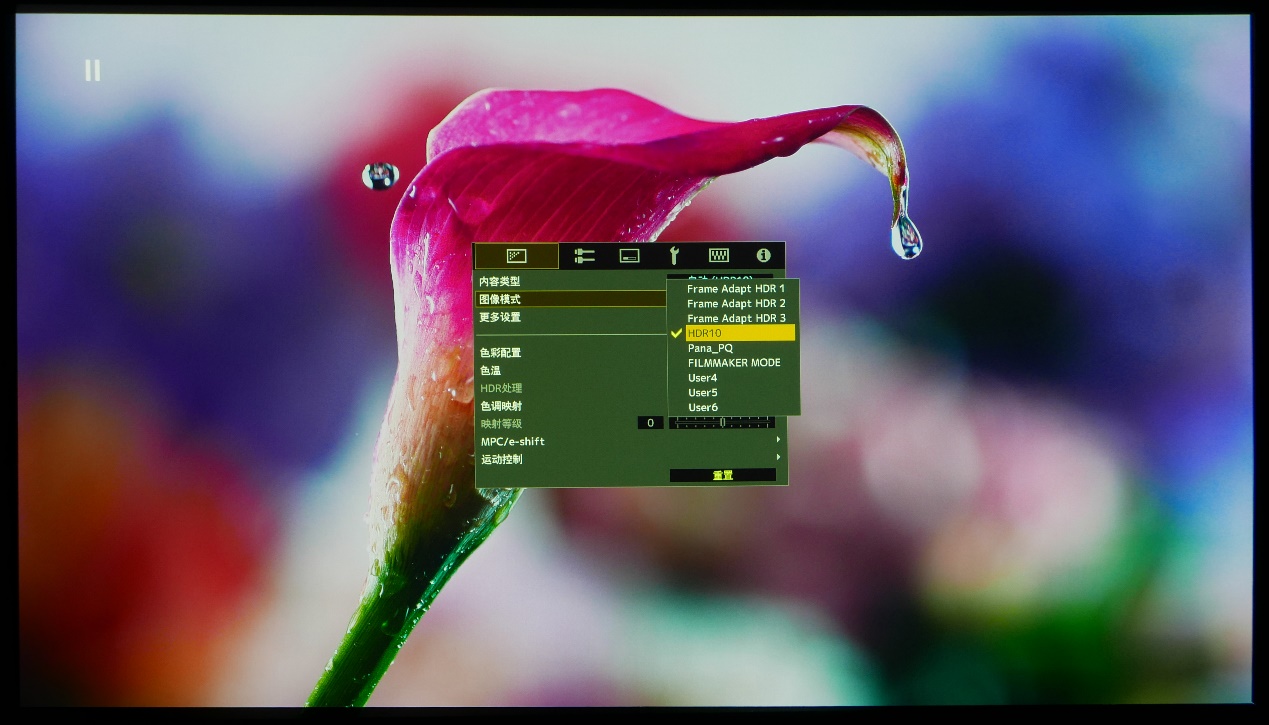Open the 图像模式 dropdown row
The width and height of the screenshot is (1269, 725).
click(x=570, y=299)
